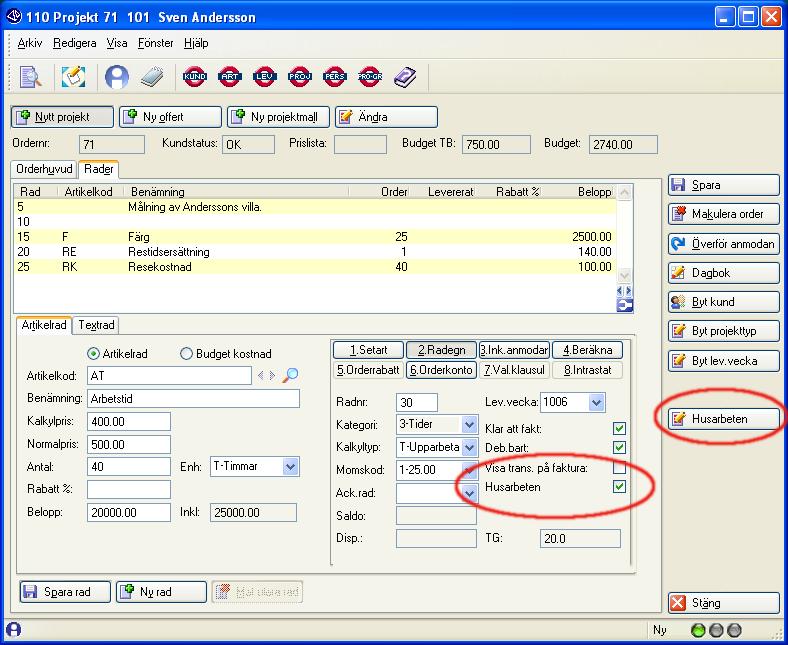Click the Byt kund button

724,302
